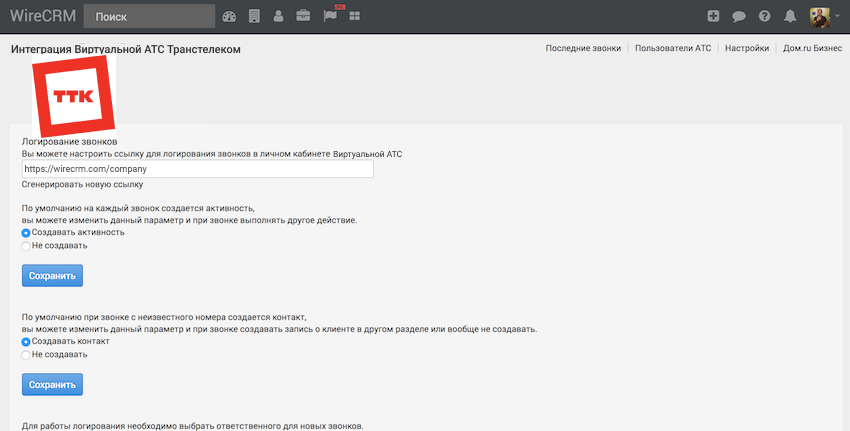Open the deals briefcase icon
The image size is (850, 431).
303,16
